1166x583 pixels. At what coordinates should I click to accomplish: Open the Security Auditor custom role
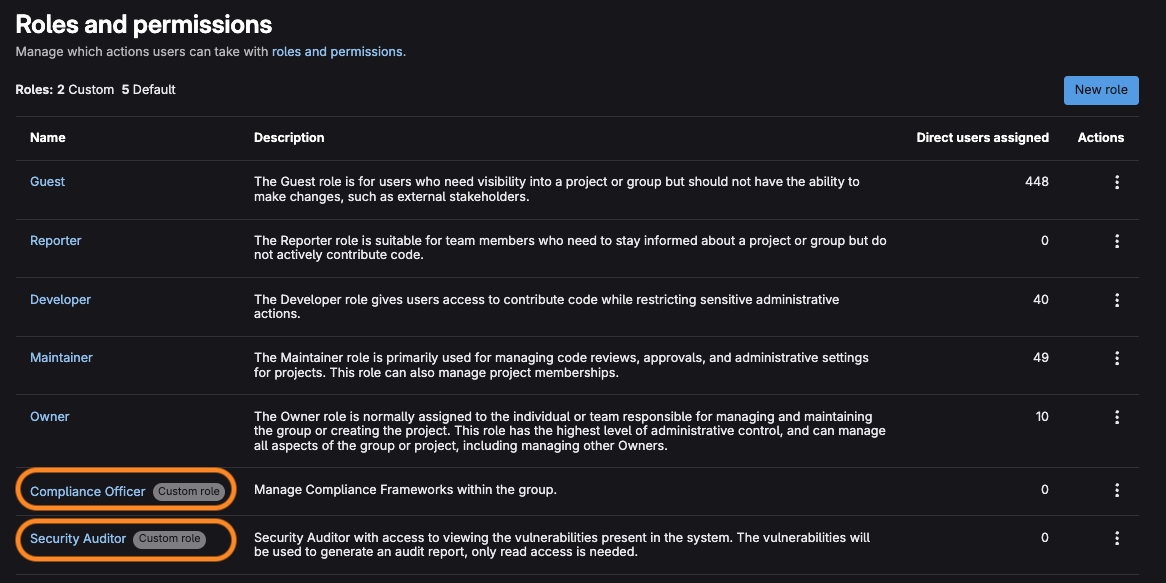pyautogui.click(x=77, y=538)
